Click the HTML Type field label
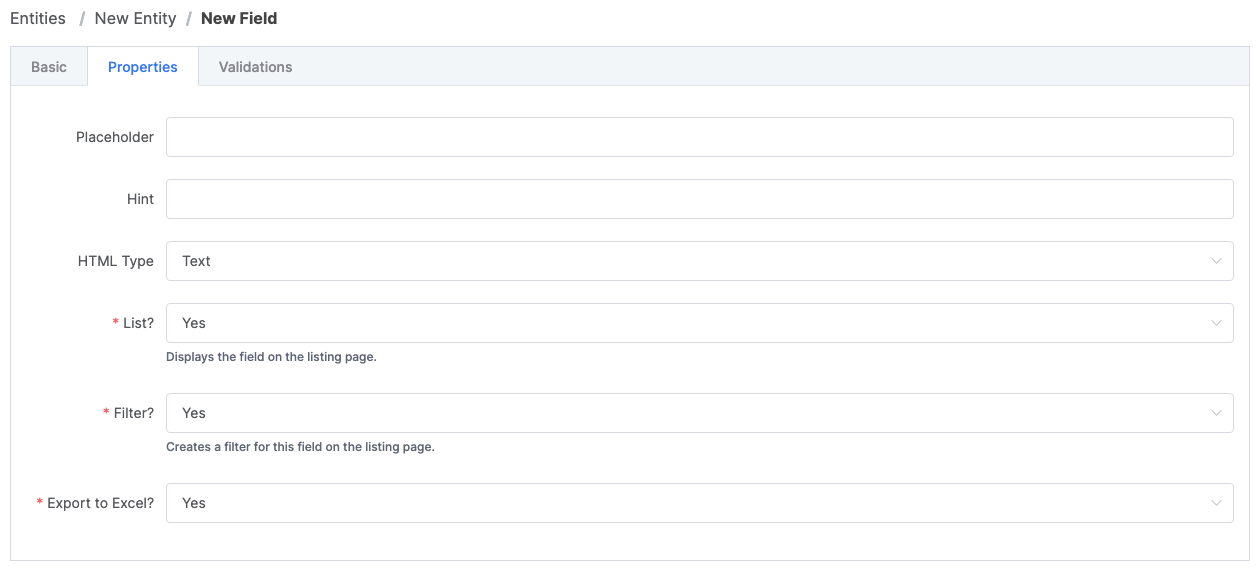This screenshot has width=1258, height=568. [x=116, y=261]
